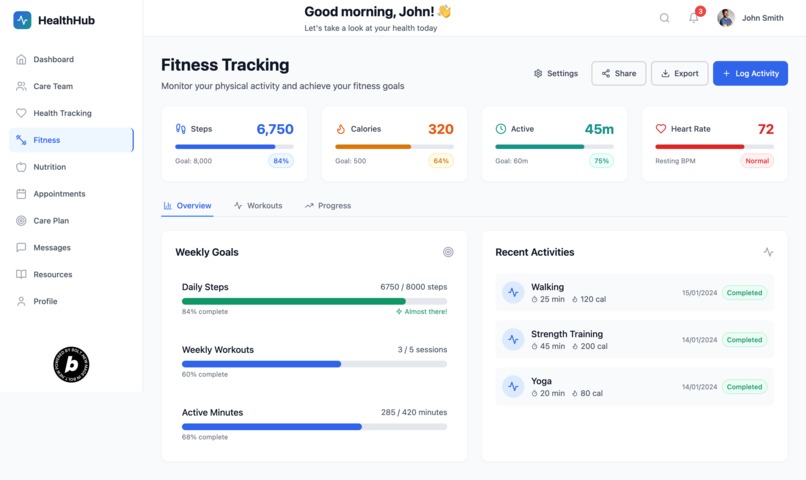Click the 6,750 steps value
806x480 pixels.
click(275, 129)
